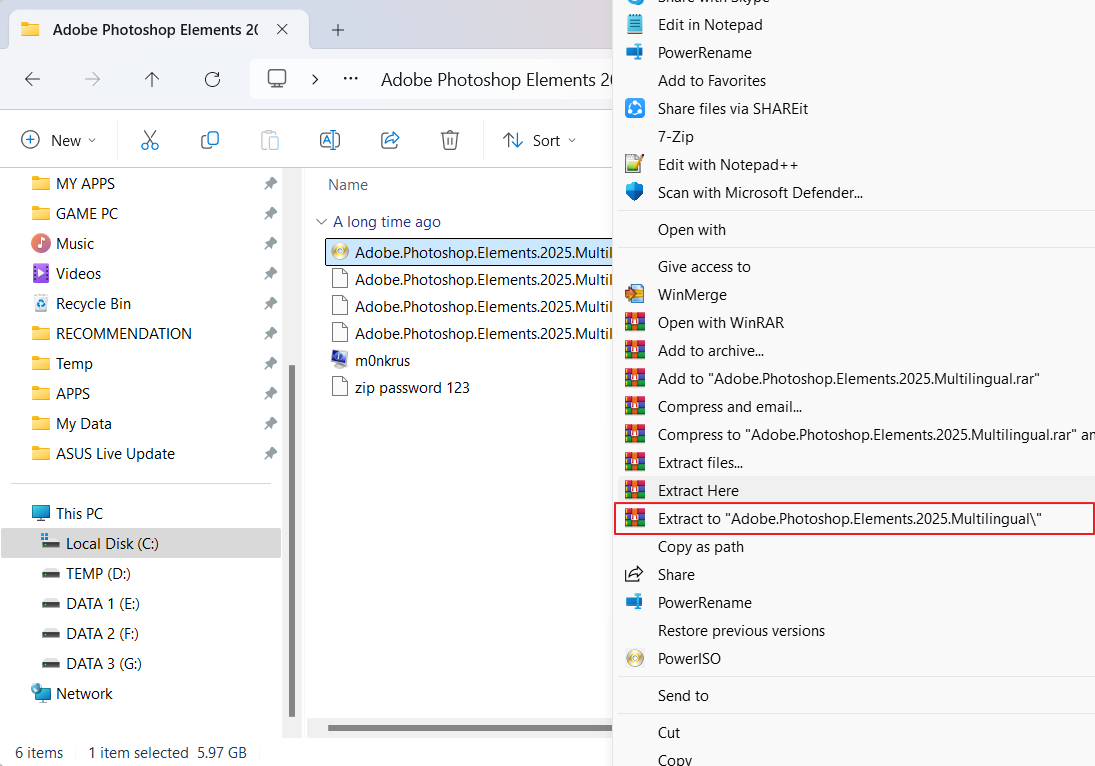1095x766 pixels.
Task: Choose 'Add to archive...' from the menu
Action: [710, 349]
